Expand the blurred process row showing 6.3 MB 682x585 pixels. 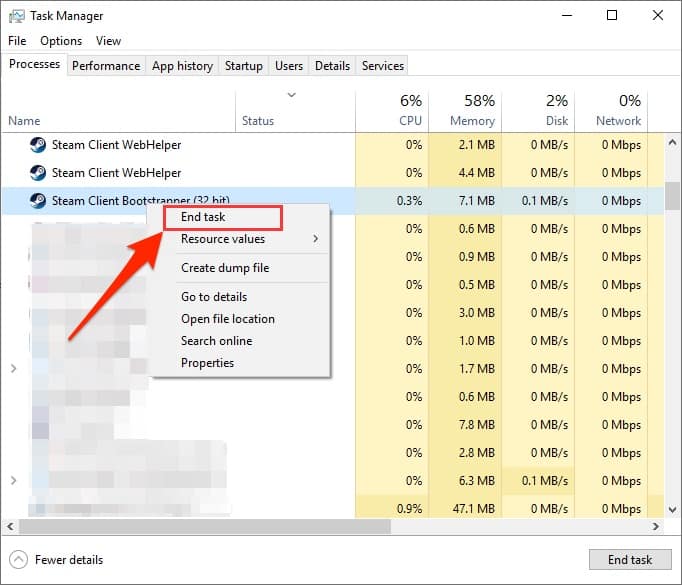pyautogui.click(x=13, y=481)
